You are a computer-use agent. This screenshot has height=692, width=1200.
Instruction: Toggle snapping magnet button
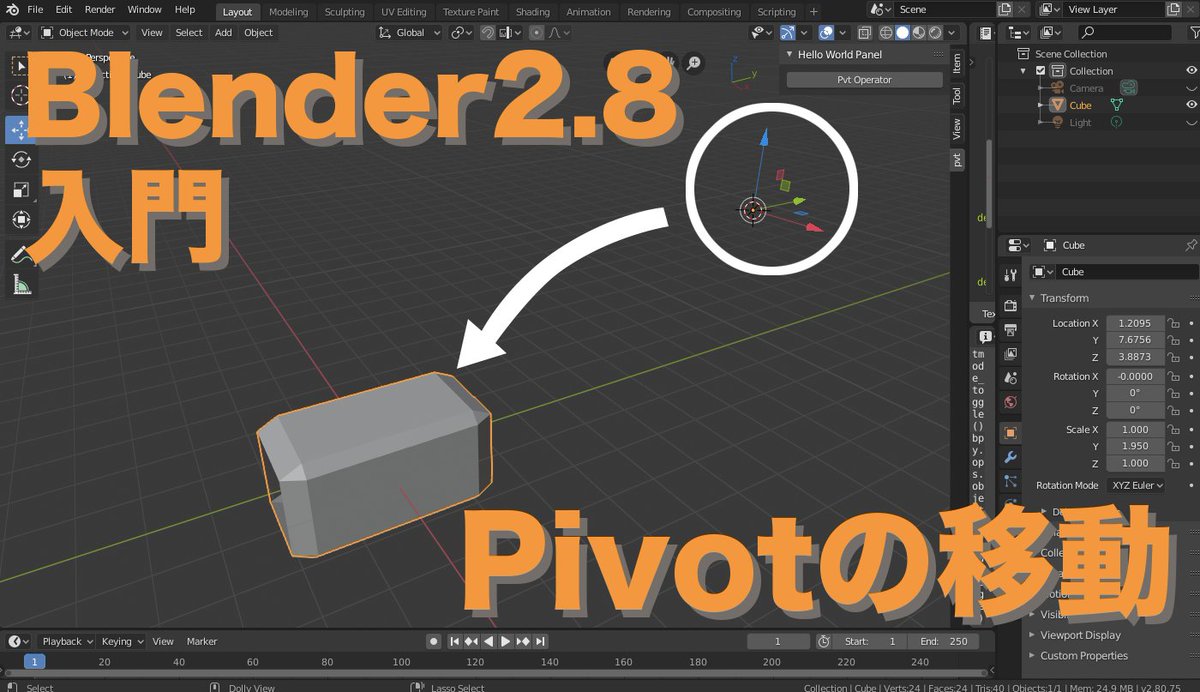(487, 32)
